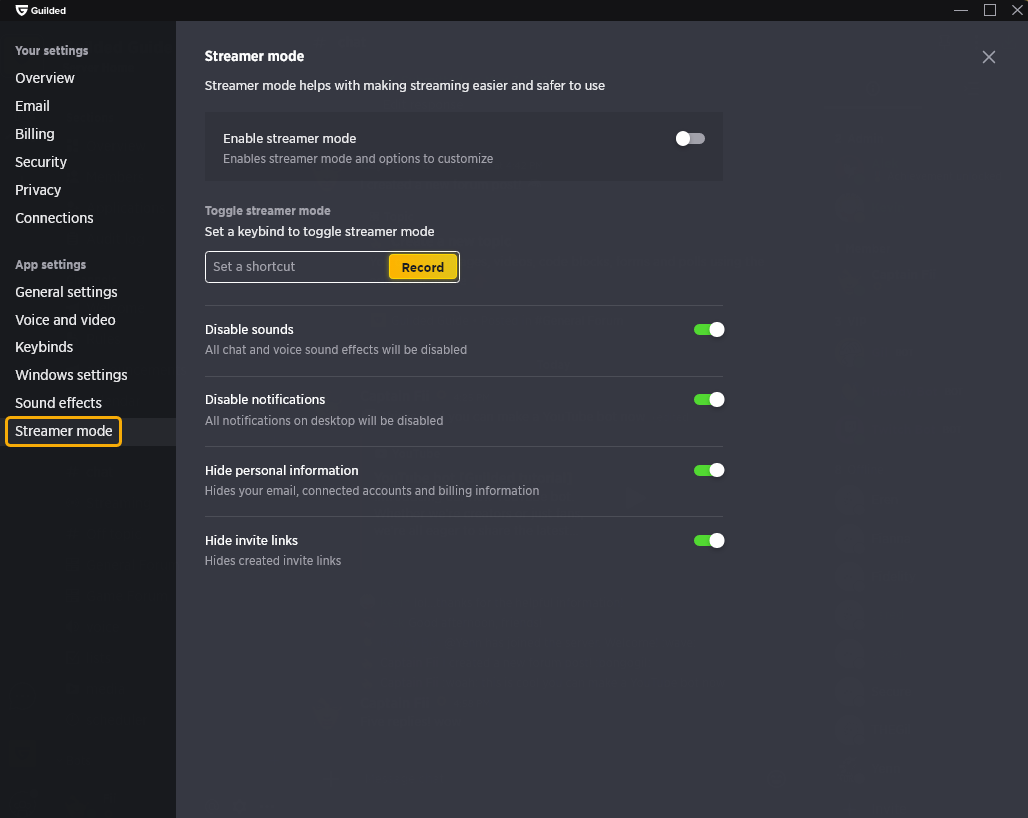Click 'Hides created invite links' description
The width and height of the screenshot is (1028, 818).
273,561
